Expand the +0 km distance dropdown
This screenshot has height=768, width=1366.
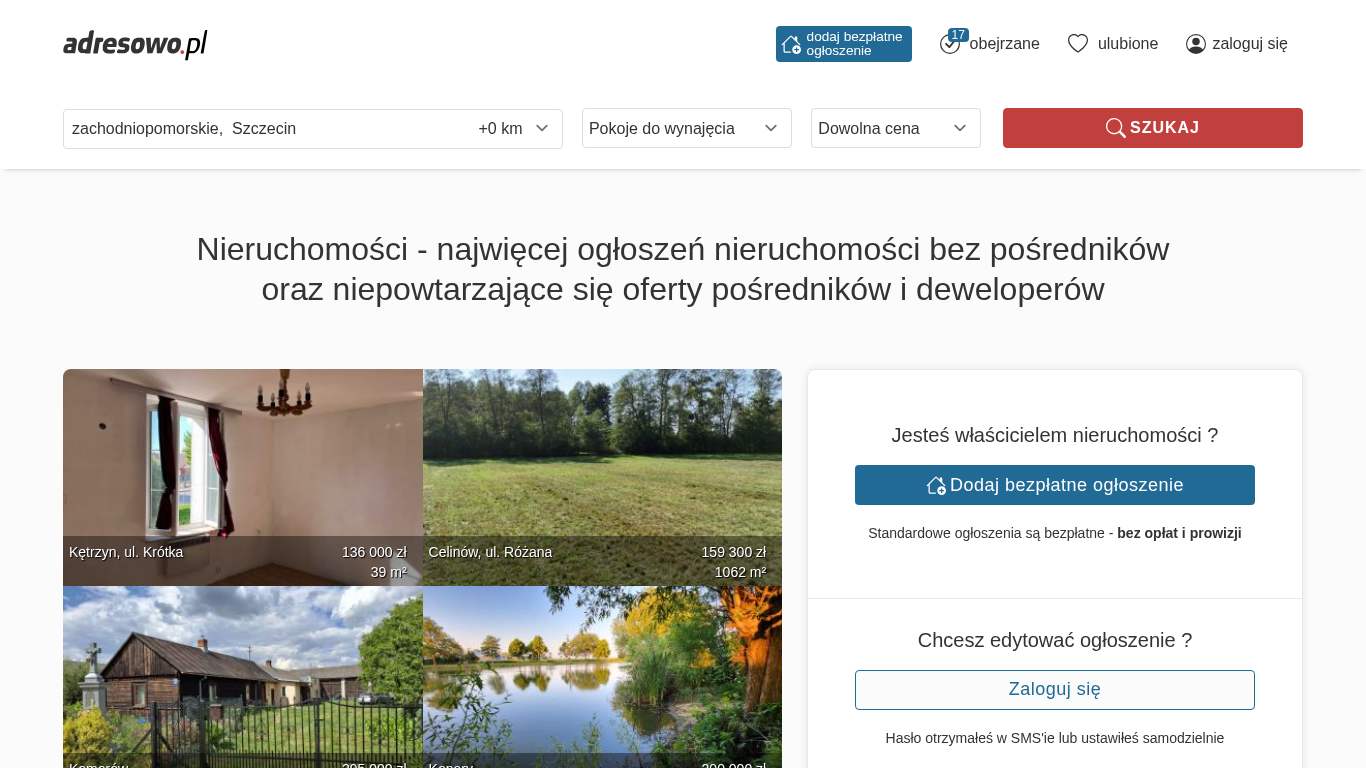(x=513, y=129)
